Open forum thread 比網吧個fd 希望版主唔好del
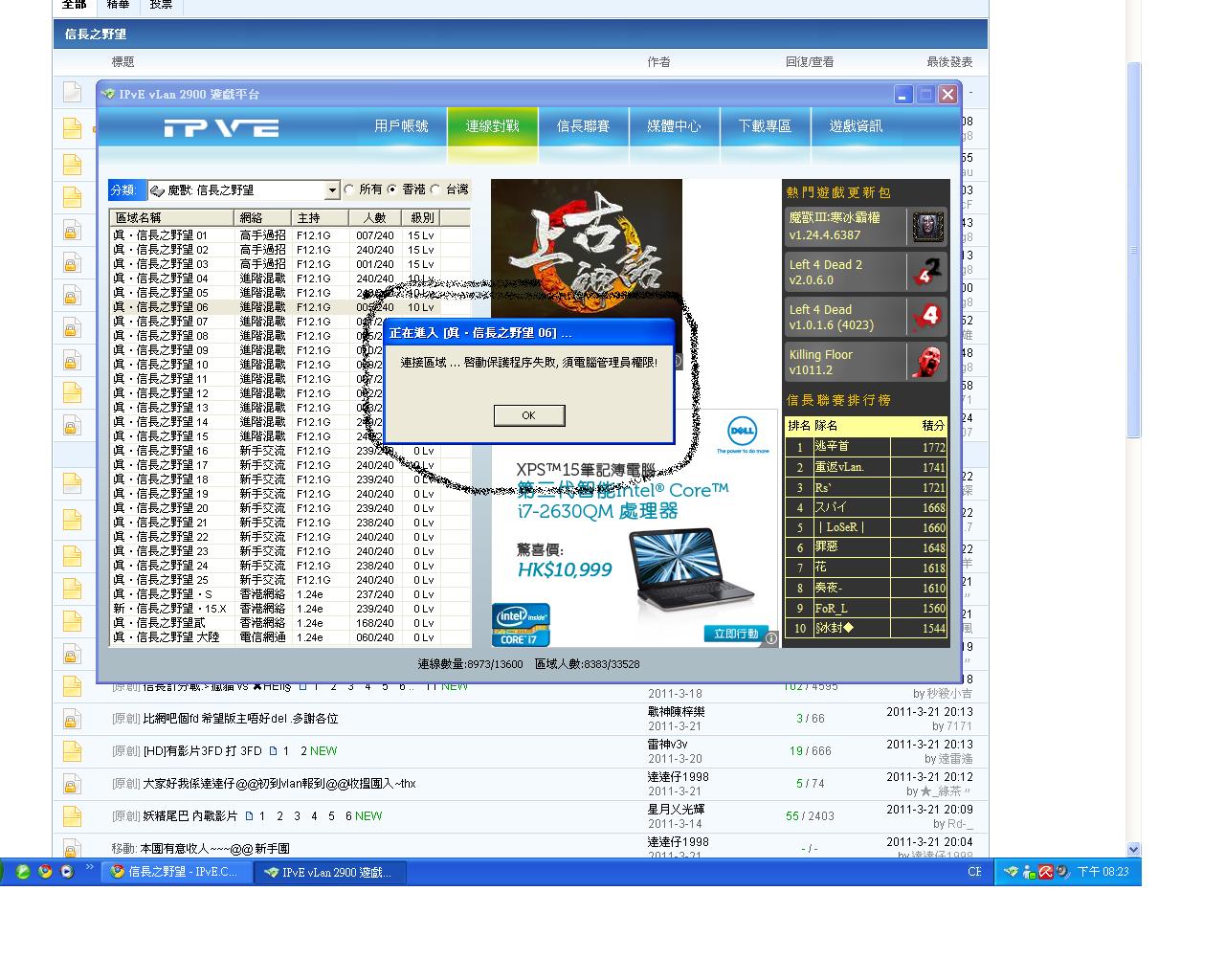Viewport: 1225px width, 980px height. [240, 719]
